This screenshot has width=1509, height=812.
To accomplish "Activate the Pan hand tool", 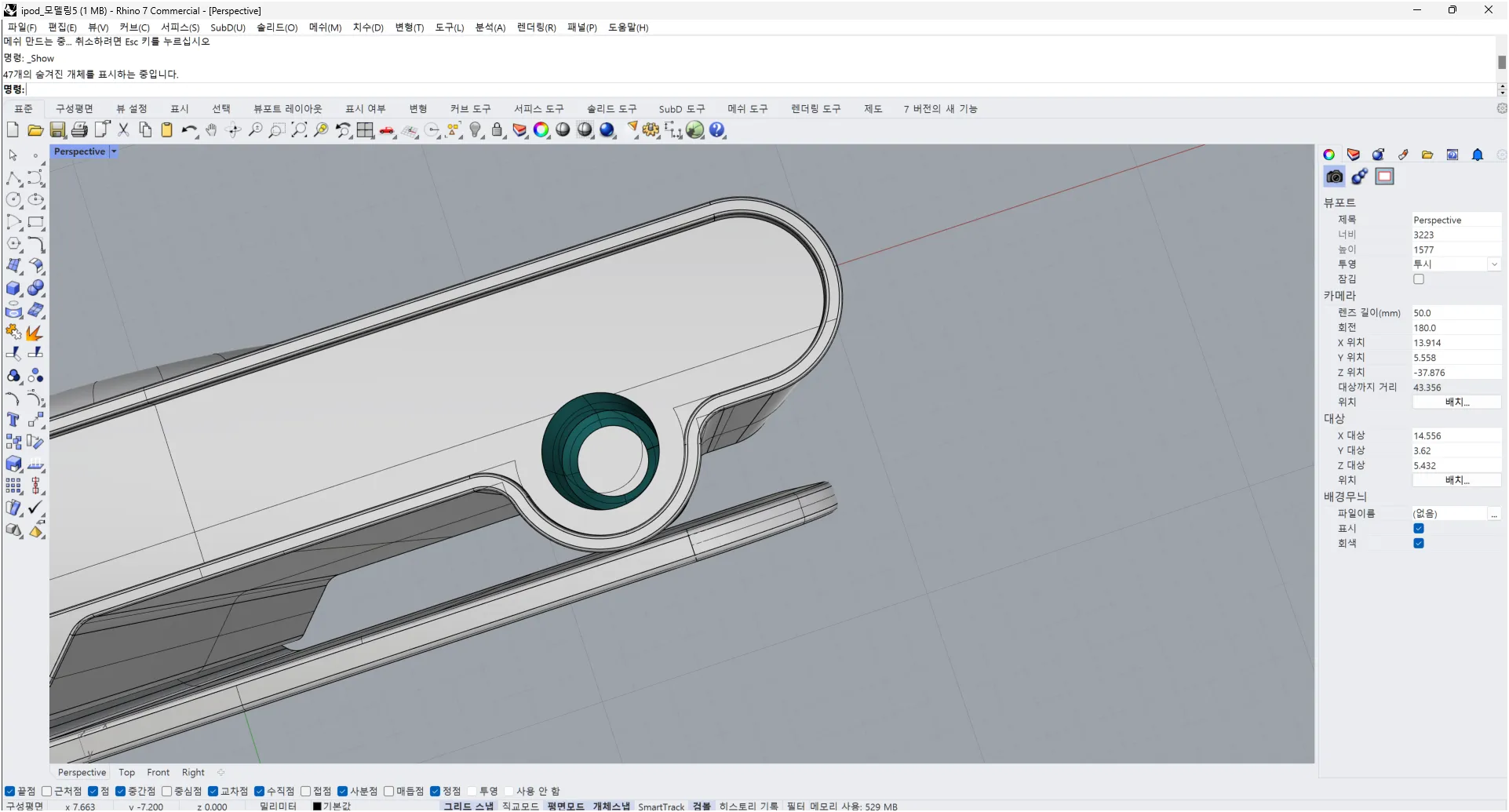I will pyautogui.click(x=210, y=130).
